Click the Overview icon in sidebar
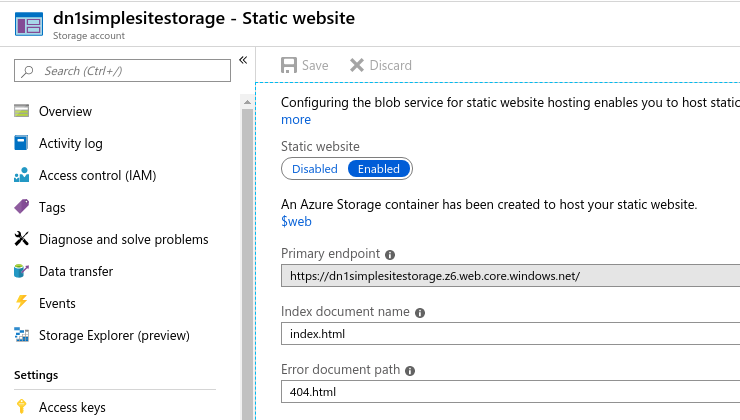 (22, 111)
